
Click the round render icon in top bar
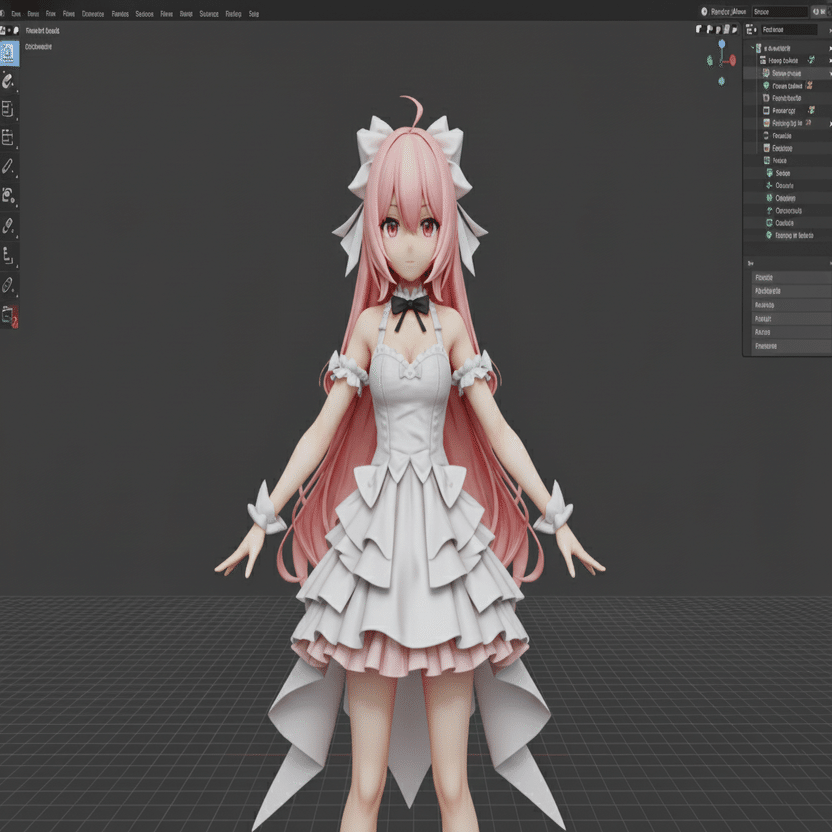(704, 11)
